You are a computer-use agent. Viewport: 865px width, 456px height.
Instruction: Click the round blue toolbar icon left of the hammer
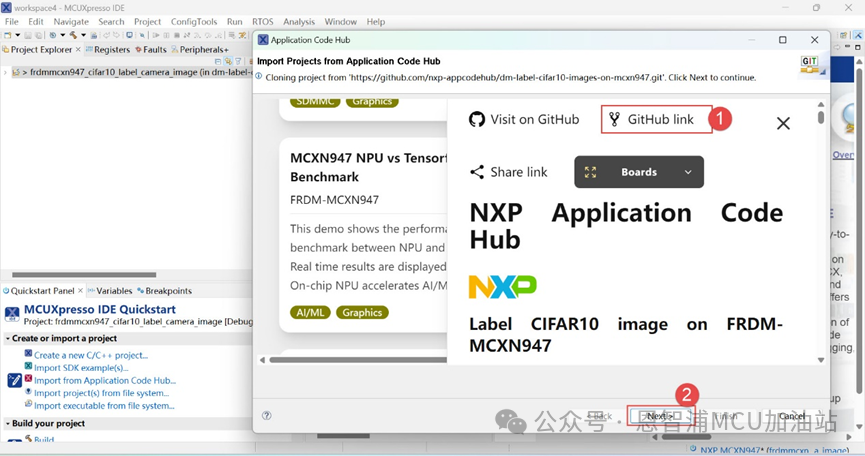[x=53, y=35]
